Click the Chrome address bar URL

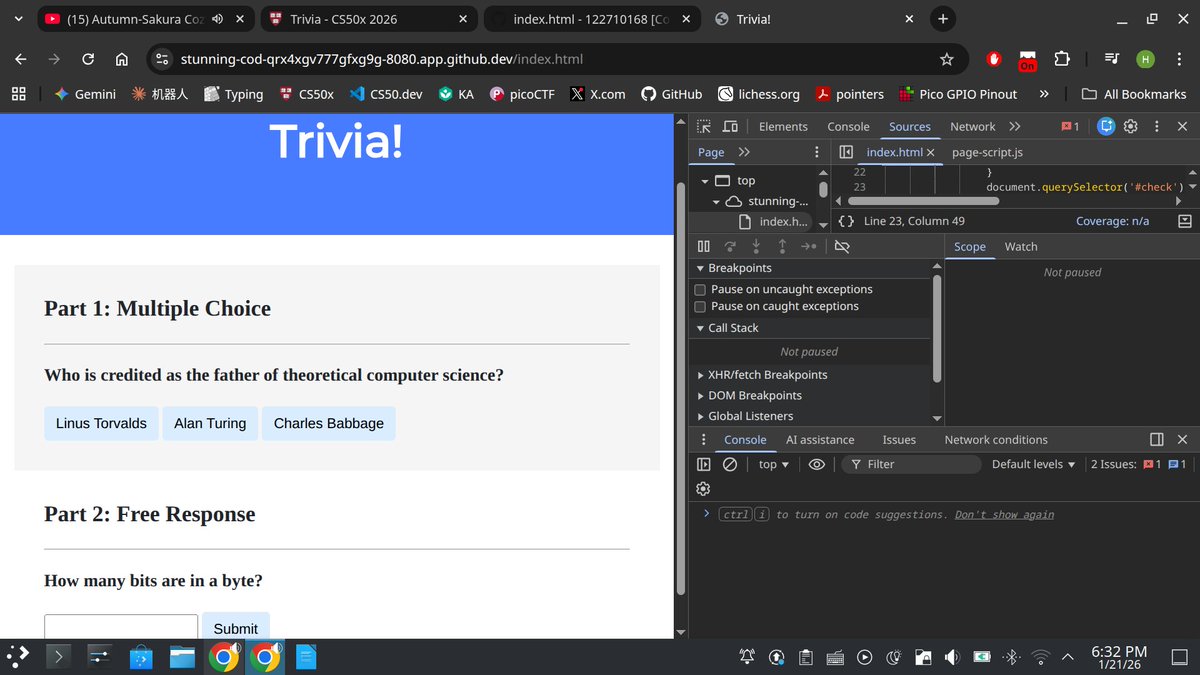click(381, 59)
